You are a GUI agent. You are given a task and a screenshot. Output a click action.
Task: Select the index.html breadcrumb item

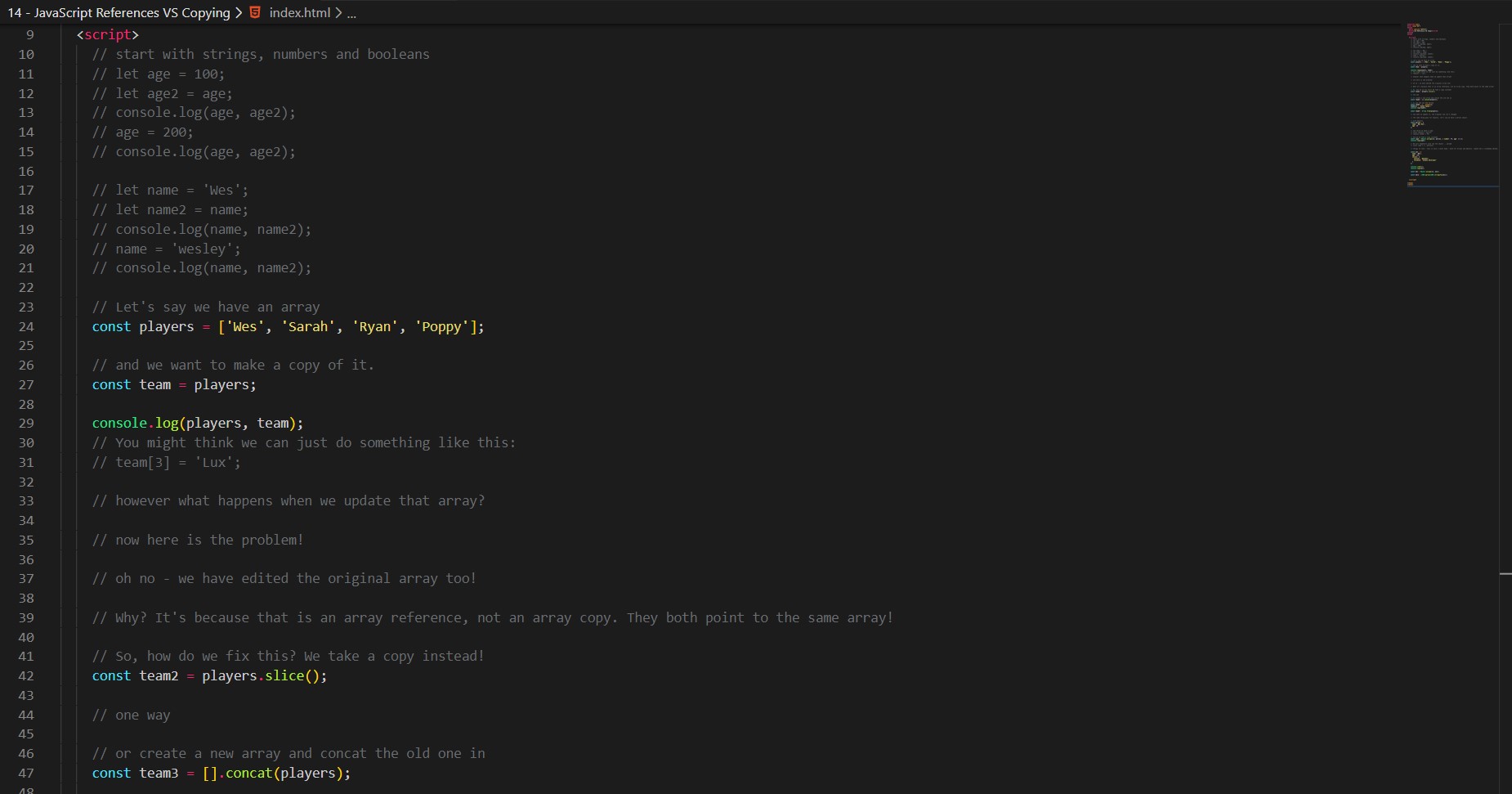point(300,12)
